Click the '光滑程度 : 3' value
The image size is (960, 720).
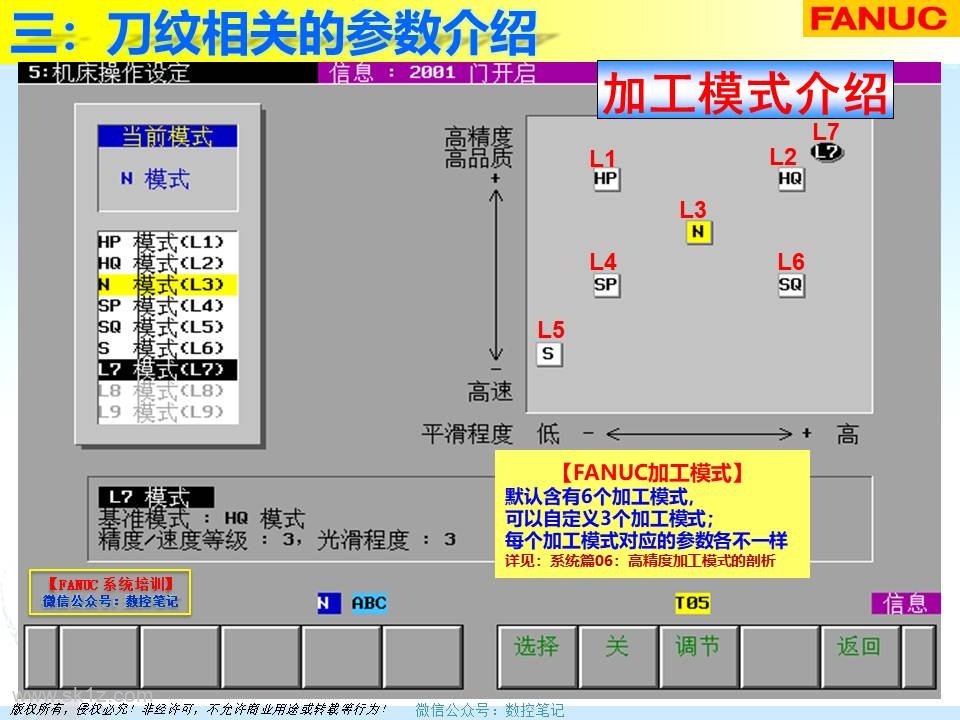tap(387, 540)
